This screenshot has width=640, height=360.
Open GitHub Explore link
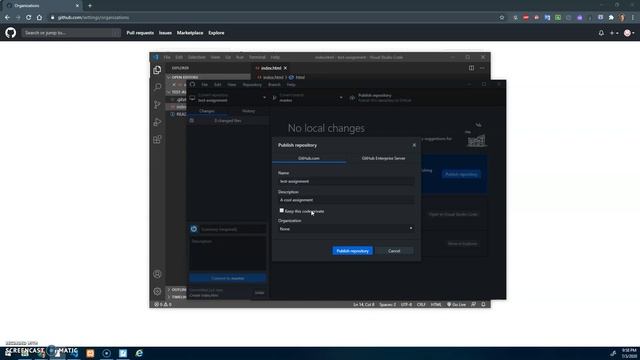(x=216, y=33)
